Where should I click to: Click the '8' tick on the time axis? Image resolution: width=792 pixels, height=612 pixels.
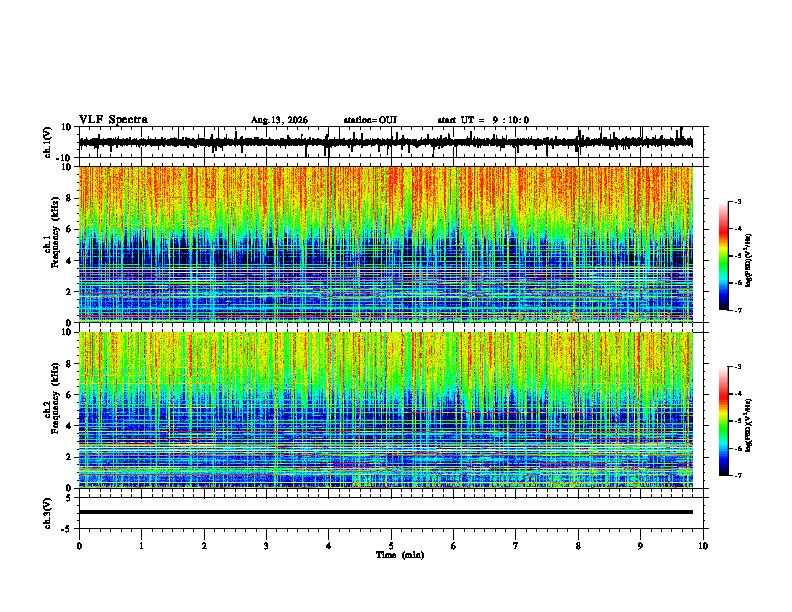pyautogui.click(x=578, y=546)
